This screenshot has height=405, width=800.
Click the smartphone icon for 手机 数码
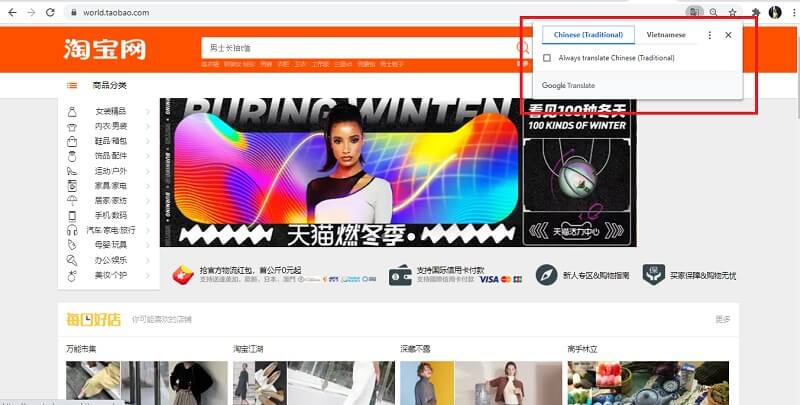click(72, 216)
